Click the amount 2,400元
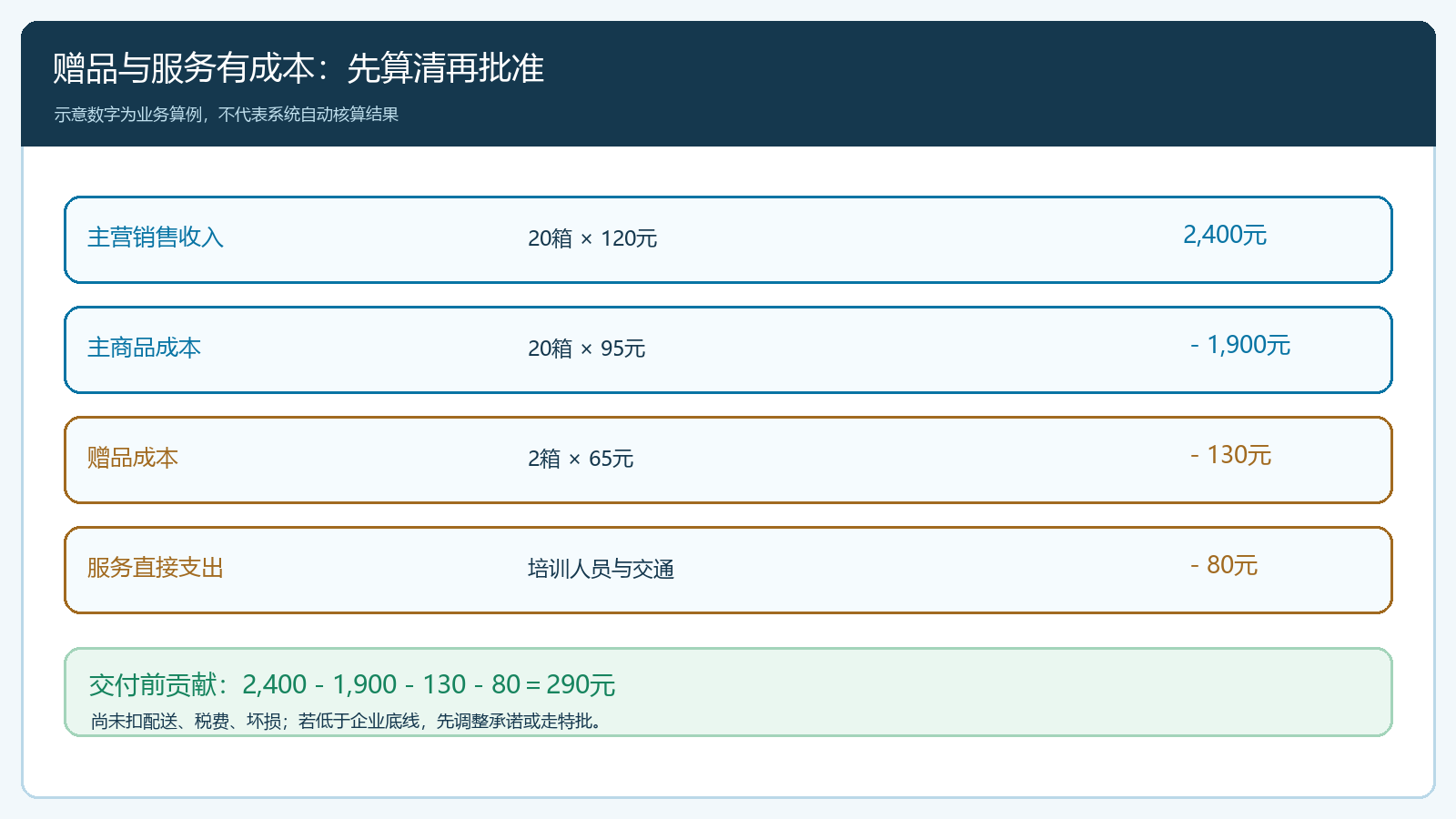This screenshot has height=819, width=1456. click(1225, 235)
